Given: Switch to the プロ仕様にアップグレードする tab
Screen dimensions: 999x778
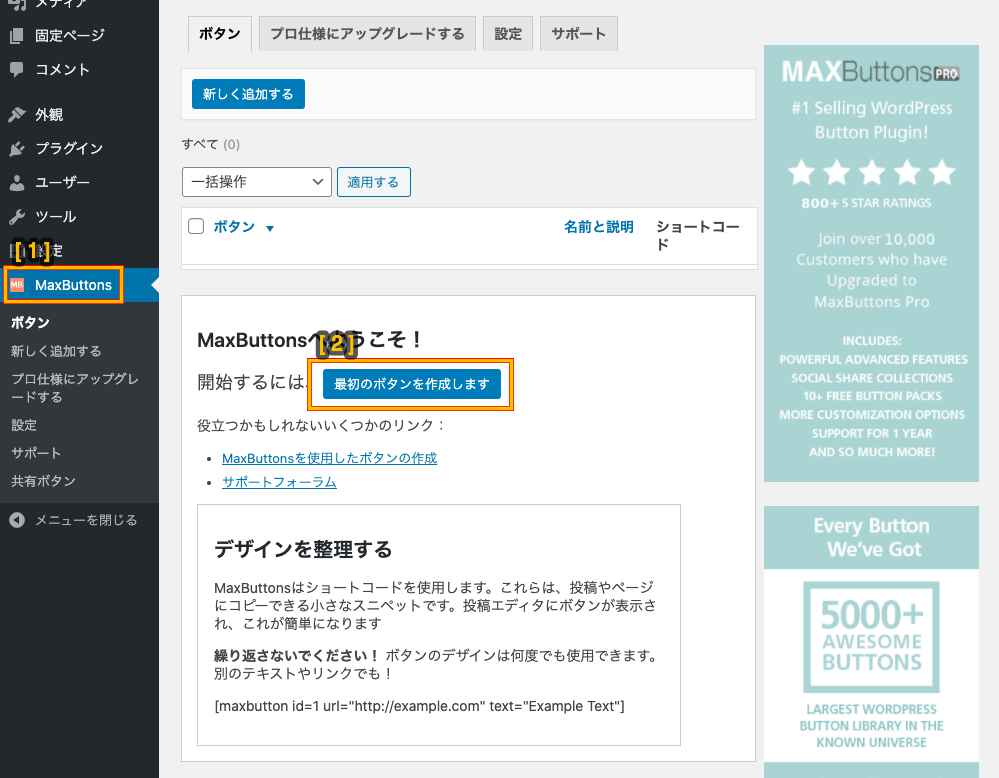Looking at the screenshot, I should click(368, 34).
